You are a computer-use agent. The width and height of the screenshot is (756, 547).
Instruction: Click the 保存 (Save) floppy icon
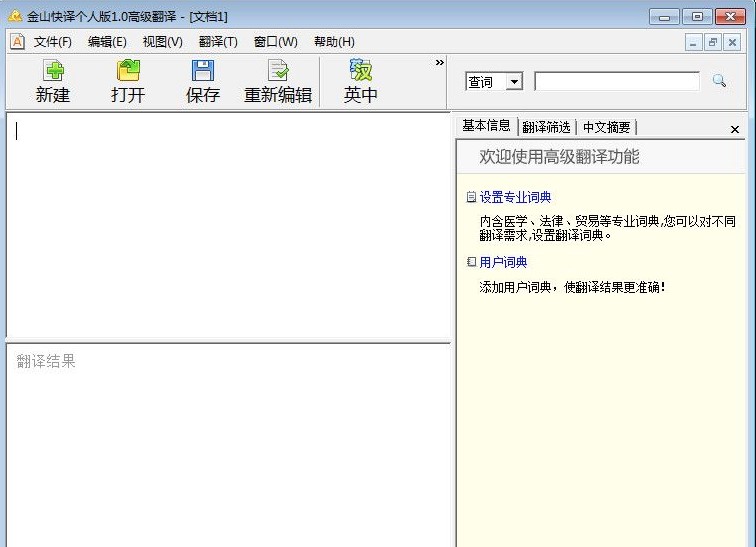click(203, 71)
